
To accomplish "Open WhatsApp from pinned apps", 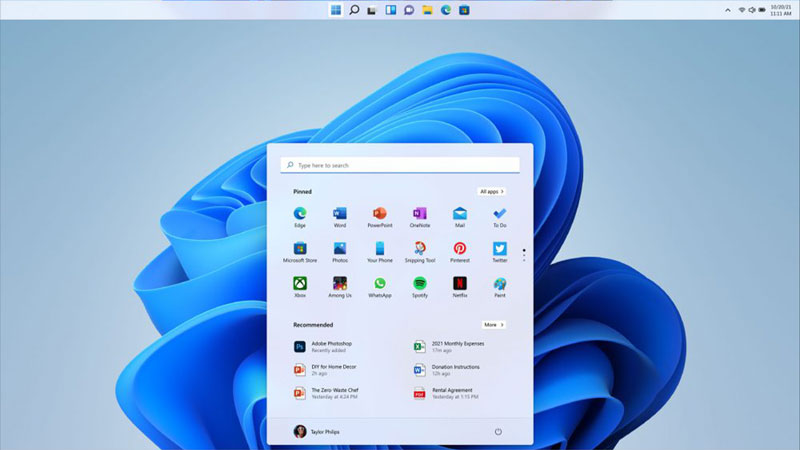I will (380, 287).
